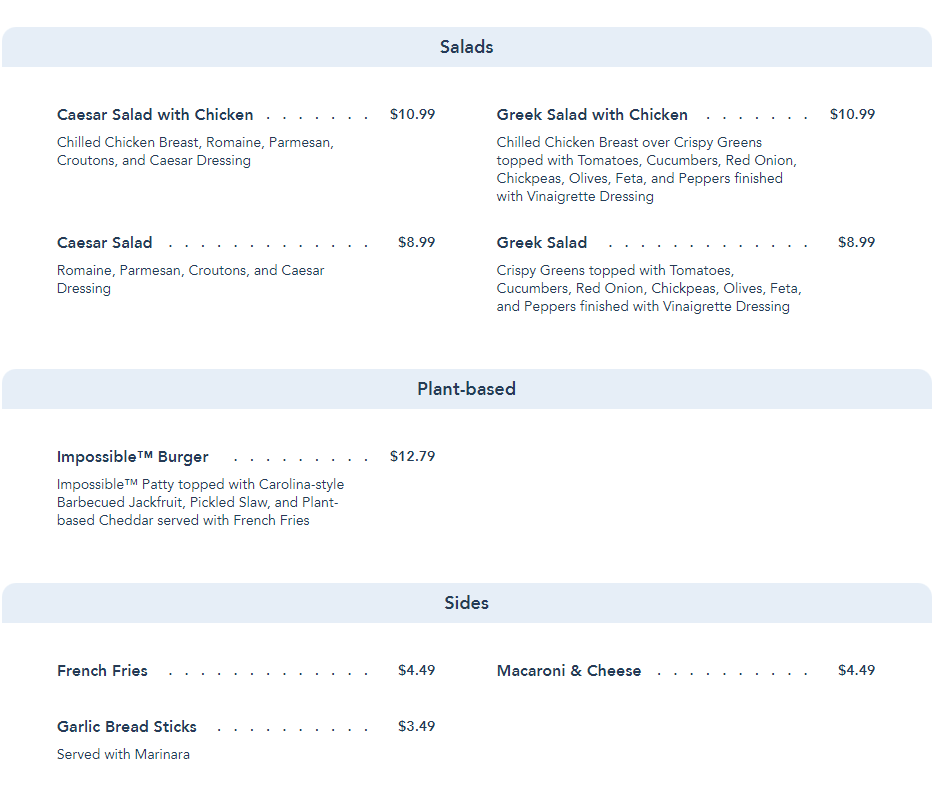
Task: Choose Macaroni & Cheese from the sides
Action: click(x=569, y=671)
